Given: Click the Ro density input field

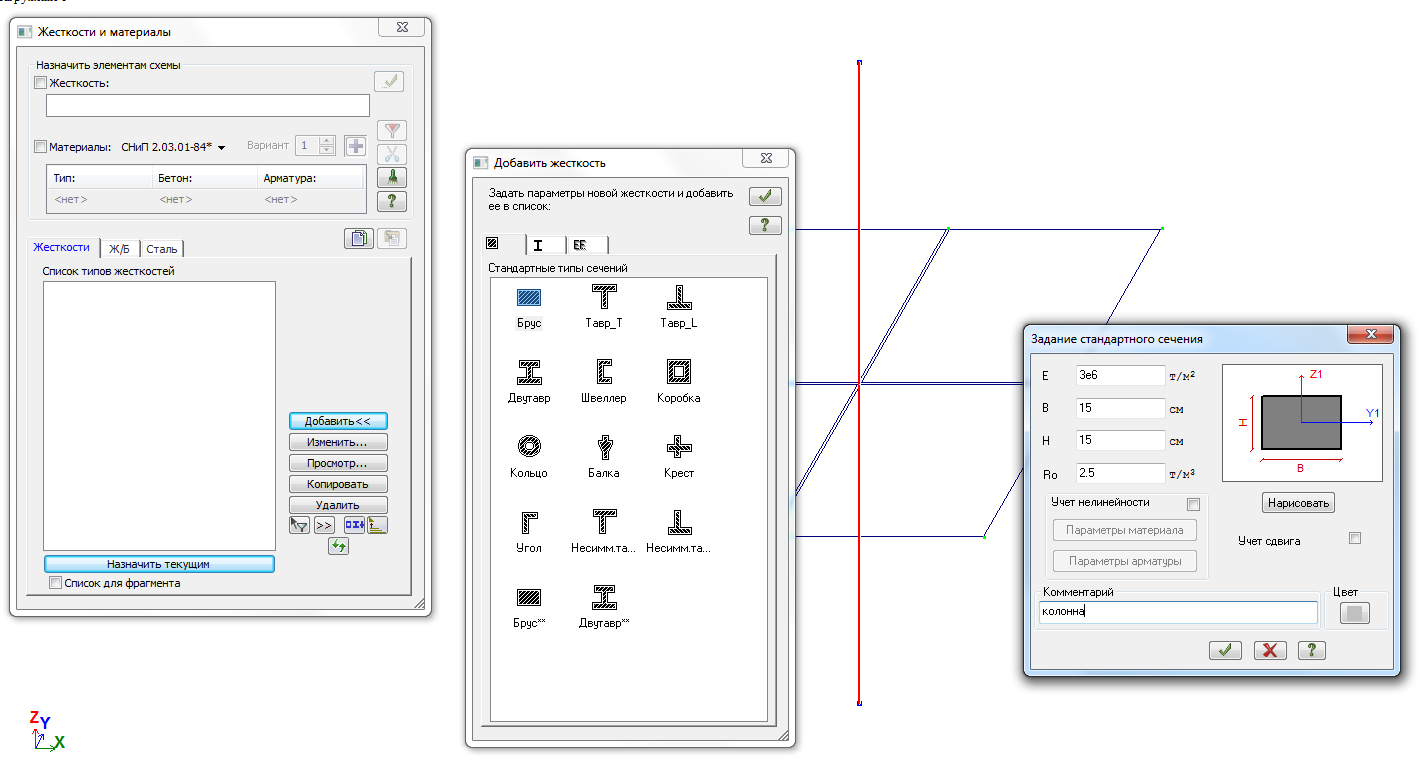Looking at the screenshot, I should 1121,473.
